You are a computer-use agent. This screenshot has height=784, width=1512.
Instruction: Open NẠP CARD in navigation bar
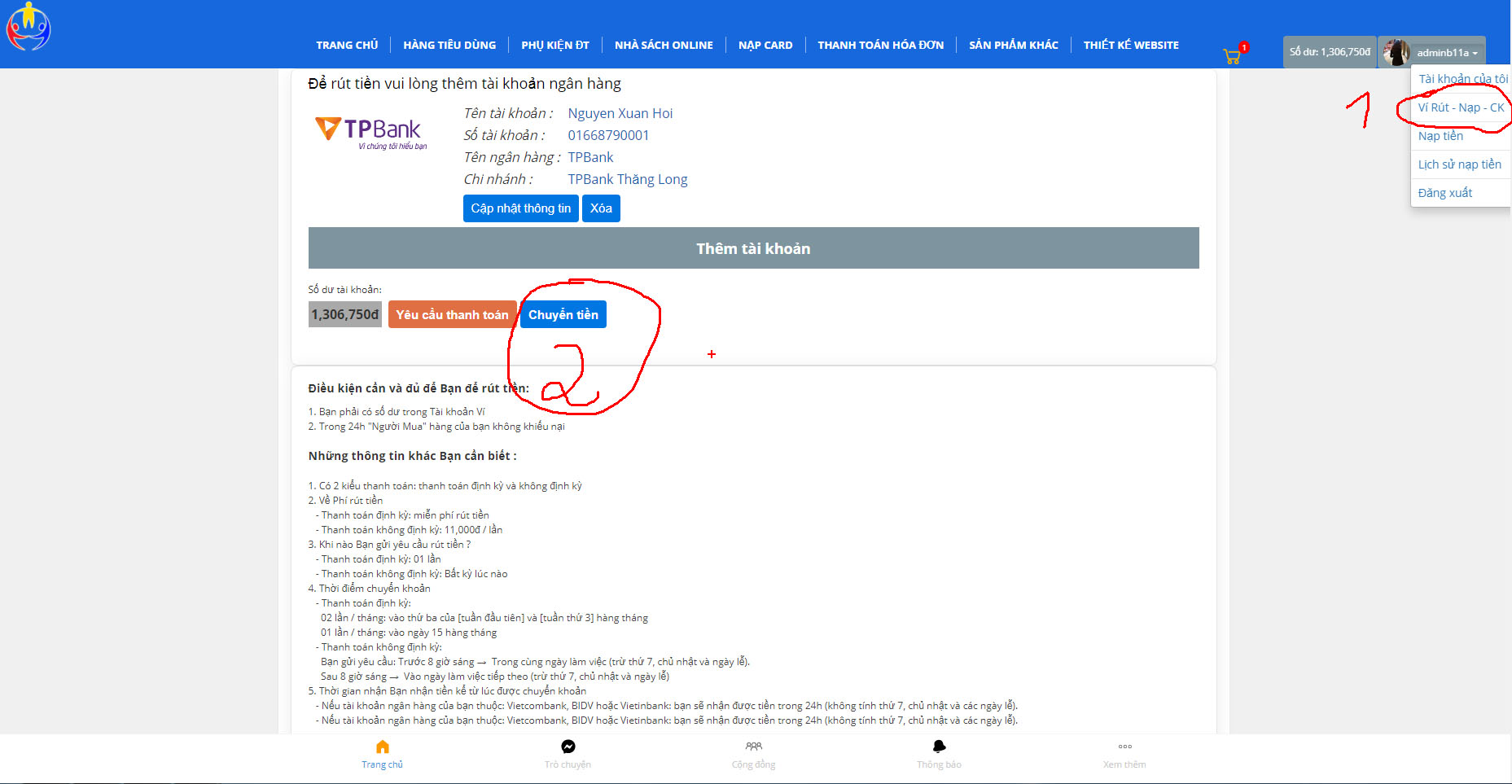click(765, 46)
